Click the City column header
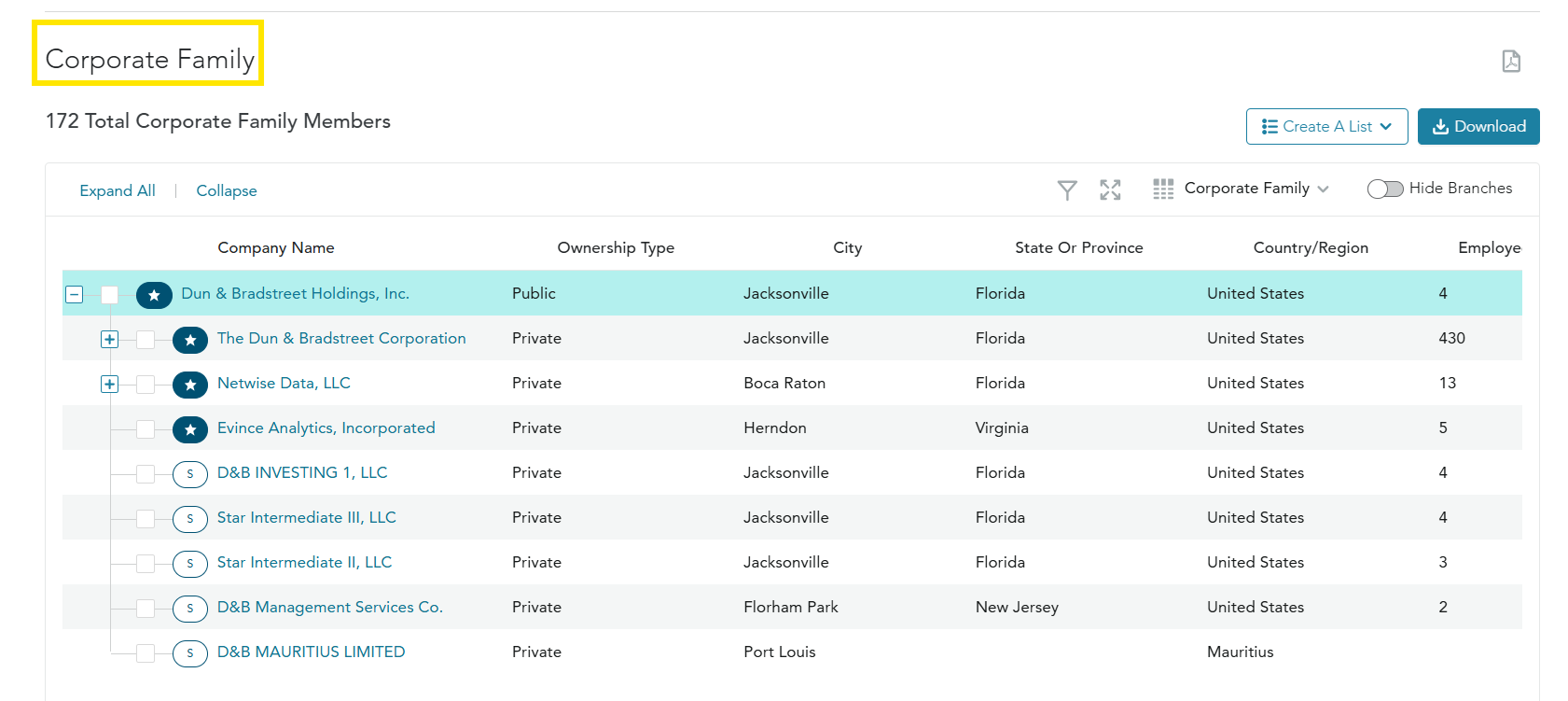 (848, 247)
